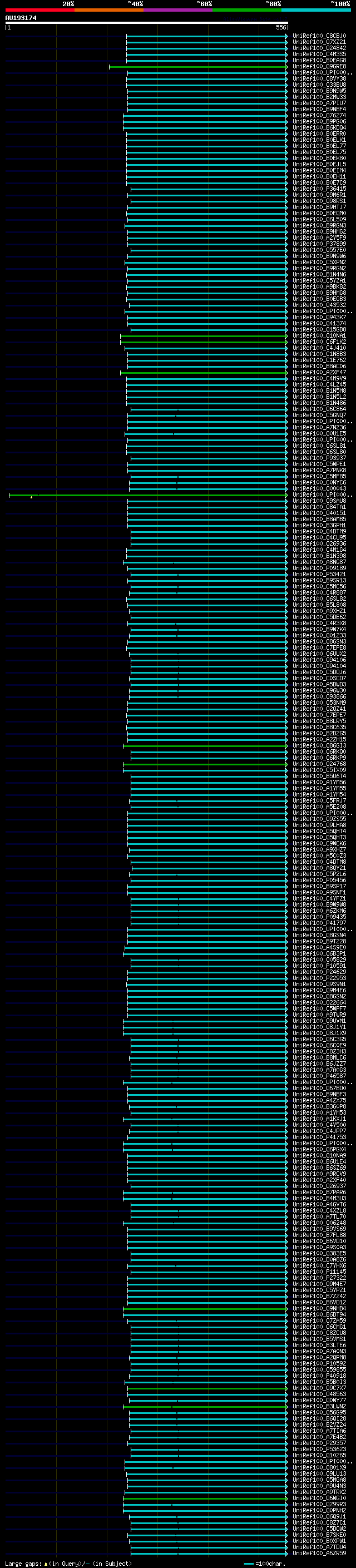Select label UniRef100_Q6C864

tap(319, 409)
